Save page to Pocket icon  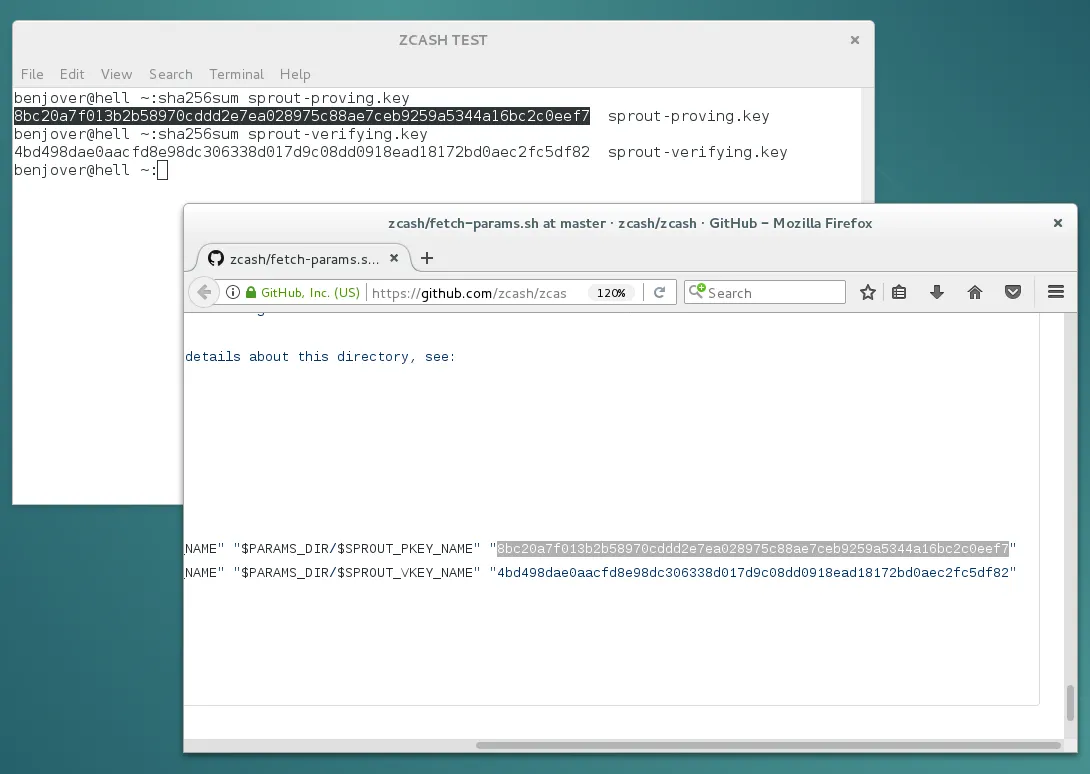pos(1013,293)
